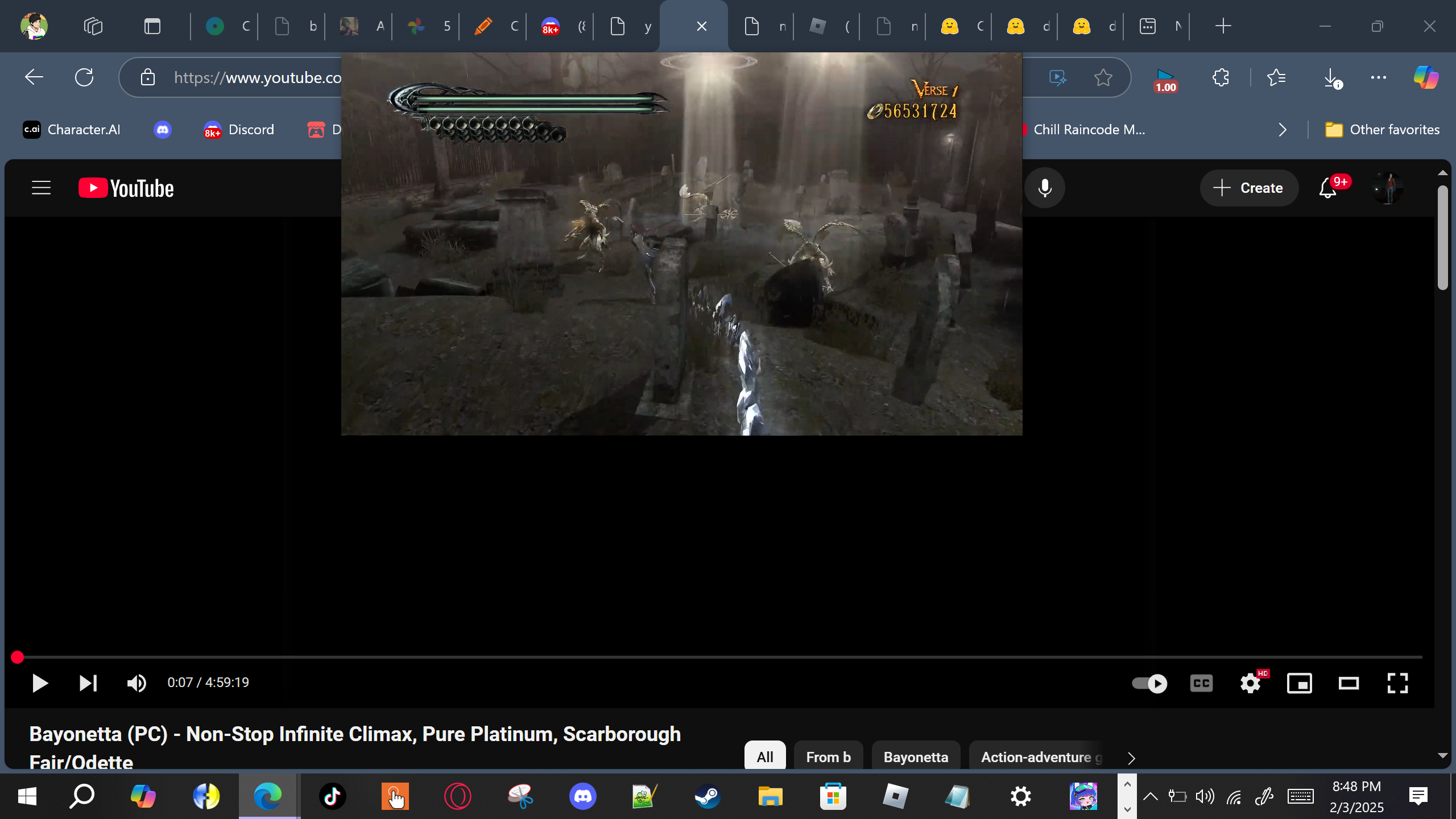Open the touch keyboard from the tray
Image resolution: width=1456 pixels, height=819 pixels.
[1300, 796]
